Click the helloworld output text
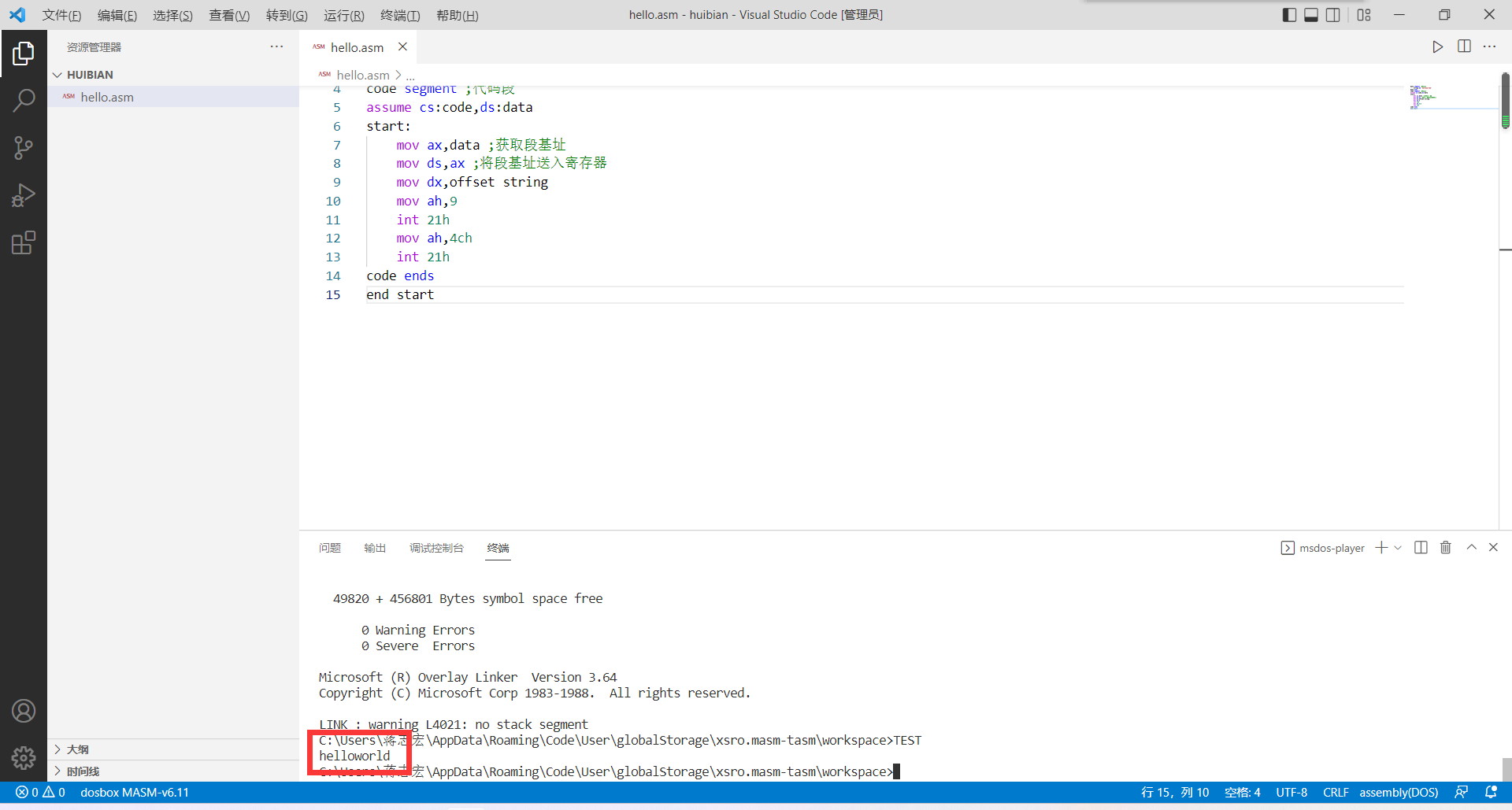This screenshot has height=810, width=1512. 354,756
